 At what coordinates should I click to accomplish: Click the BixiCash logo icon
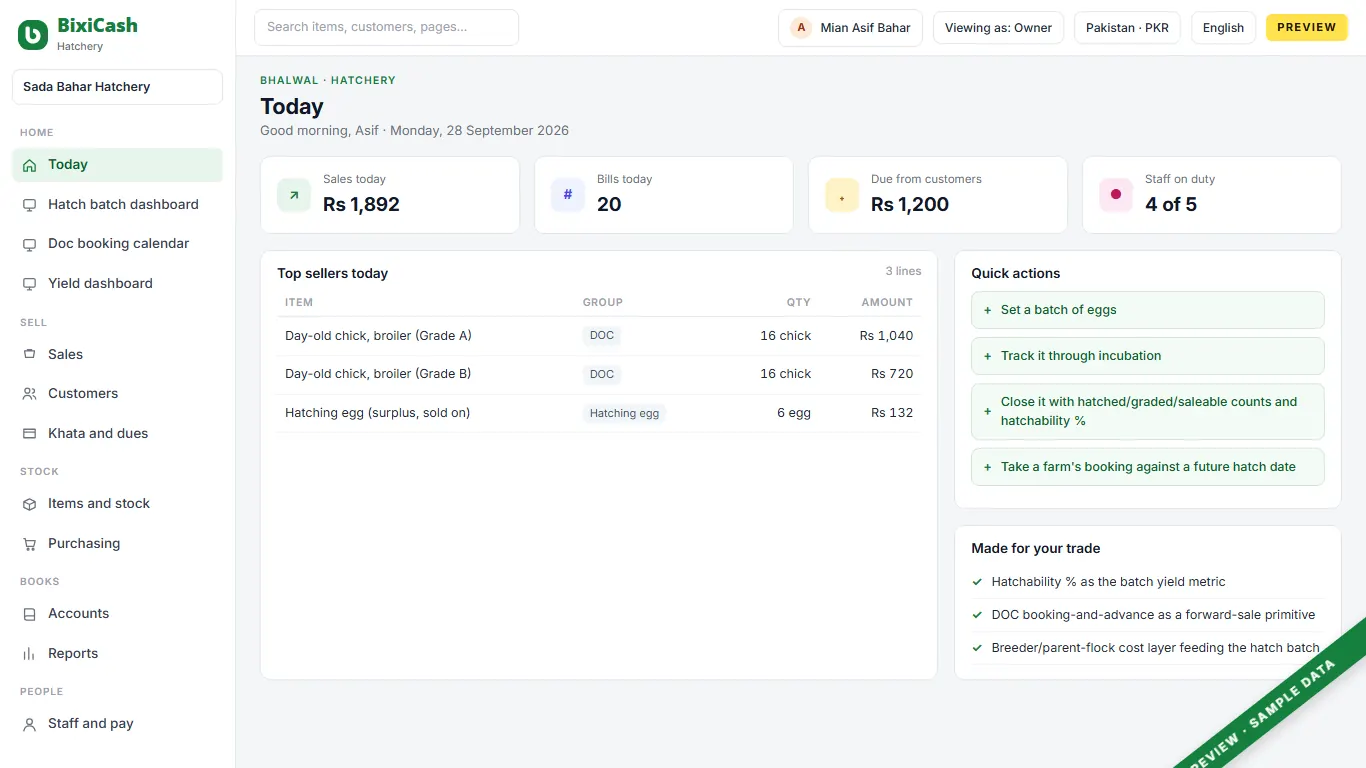click(x=33, y=35)
